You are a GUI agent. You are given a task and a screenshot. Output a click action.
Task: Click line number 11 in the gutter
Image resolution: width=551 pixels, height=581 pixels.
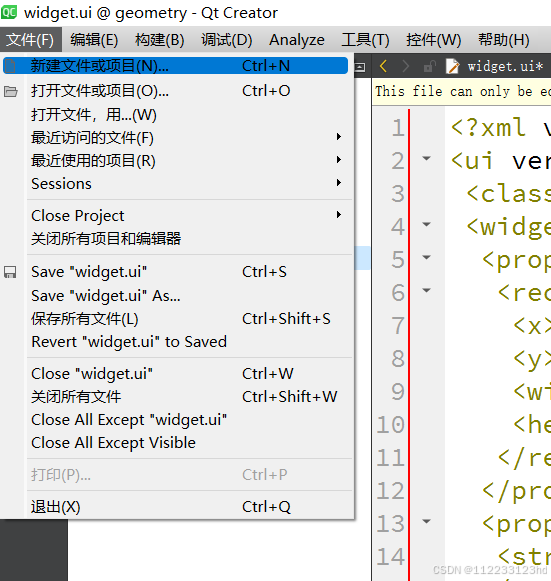(x=391, y=458)
